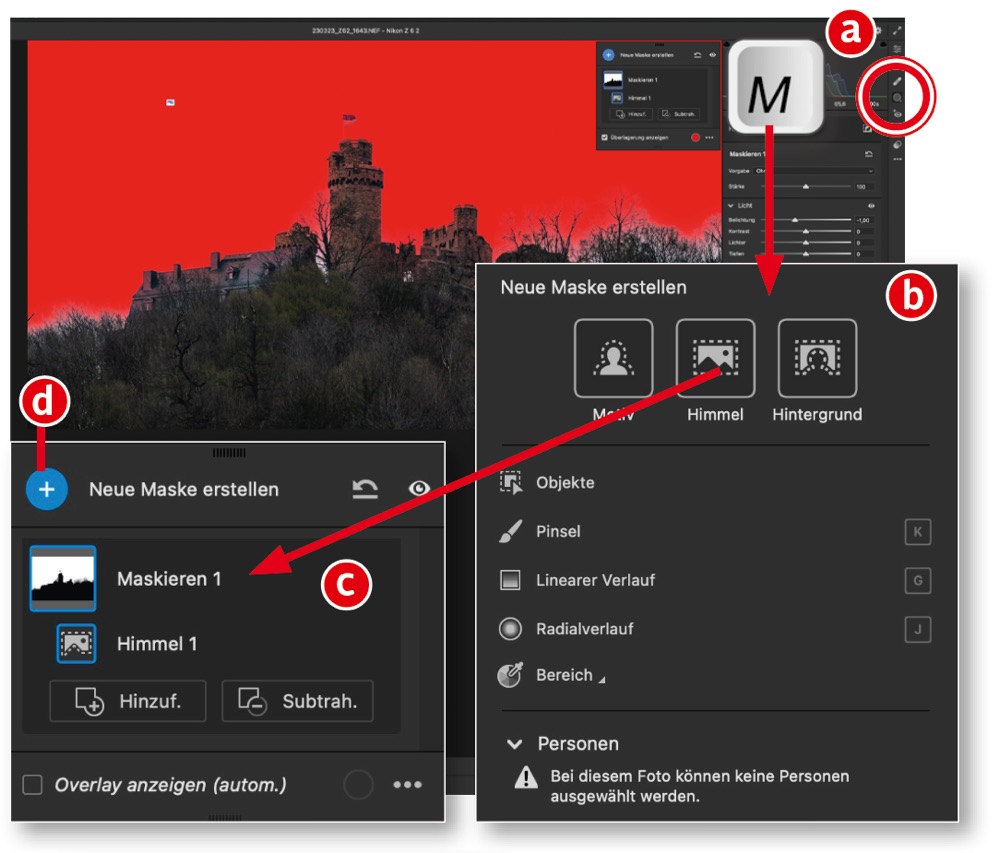Select the Maskieren 1 thumbnail in the enlarged masks panel
The image size is (1000, 853).
[x=62, y=578]
